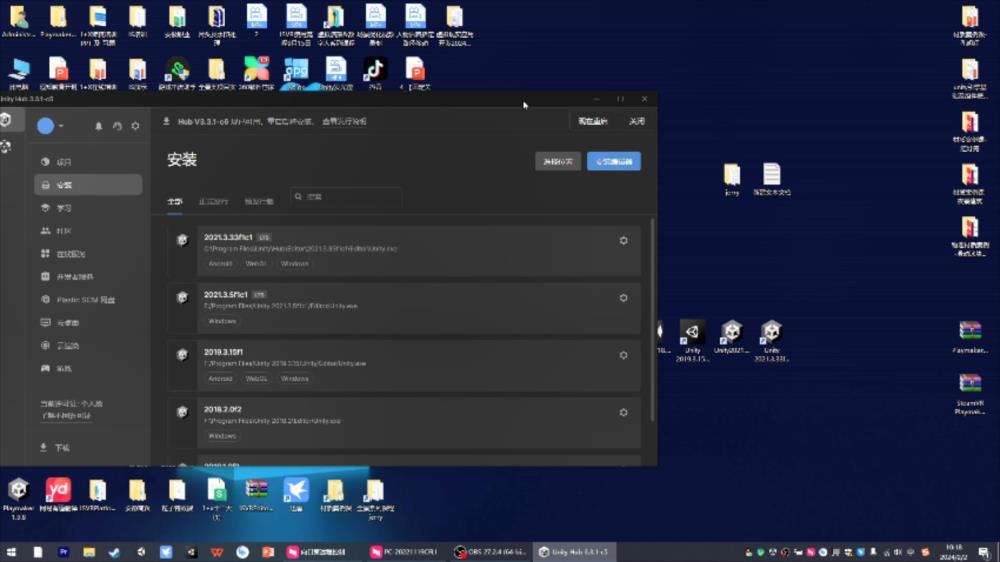Open the blue bird app desktop shortcut
Image resolution: width=1000 pixels, height=562 pixels.
point(297,496)
